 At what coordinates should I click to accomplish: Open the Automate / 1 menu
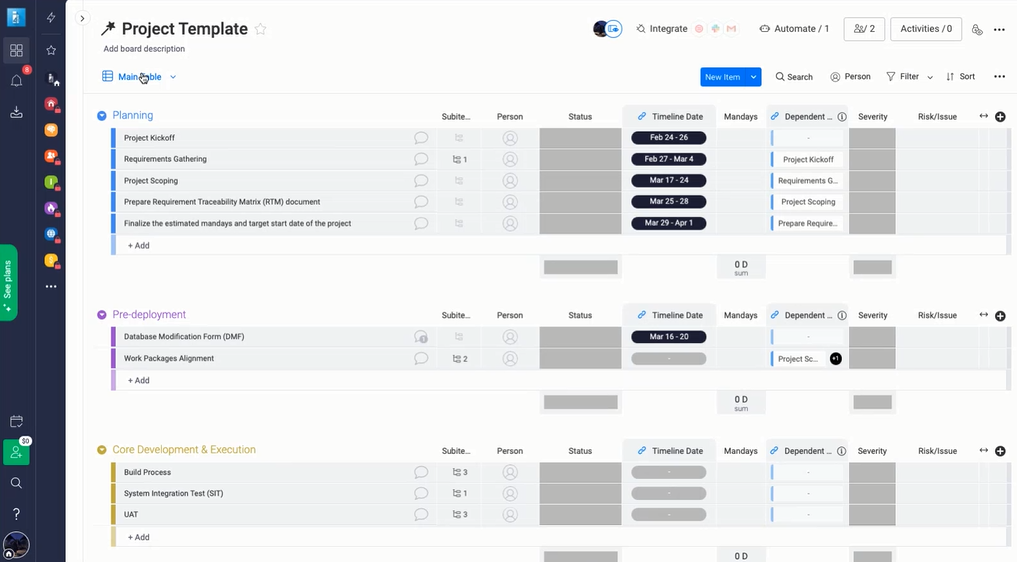(x=794, y=29)
